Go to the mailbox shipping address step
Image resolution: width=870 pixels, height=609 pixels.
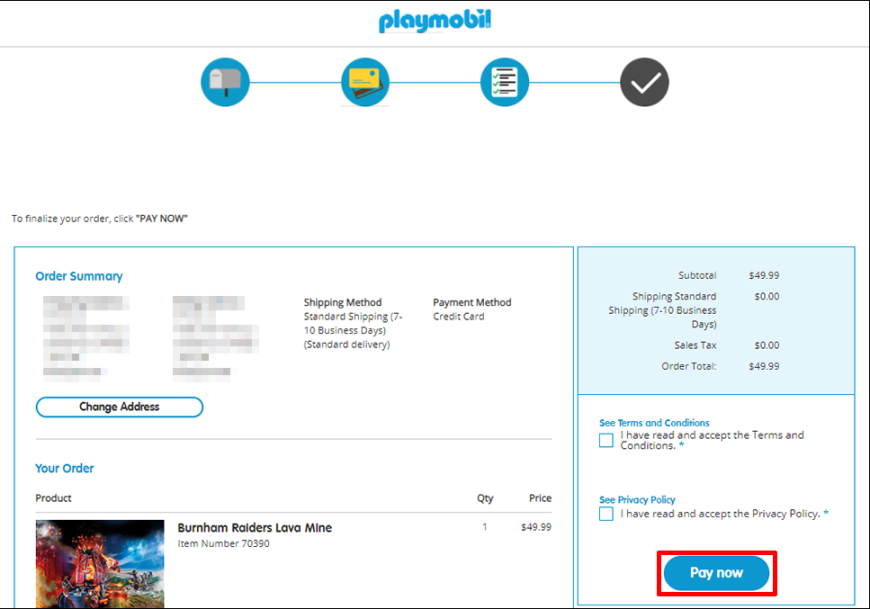225,82
